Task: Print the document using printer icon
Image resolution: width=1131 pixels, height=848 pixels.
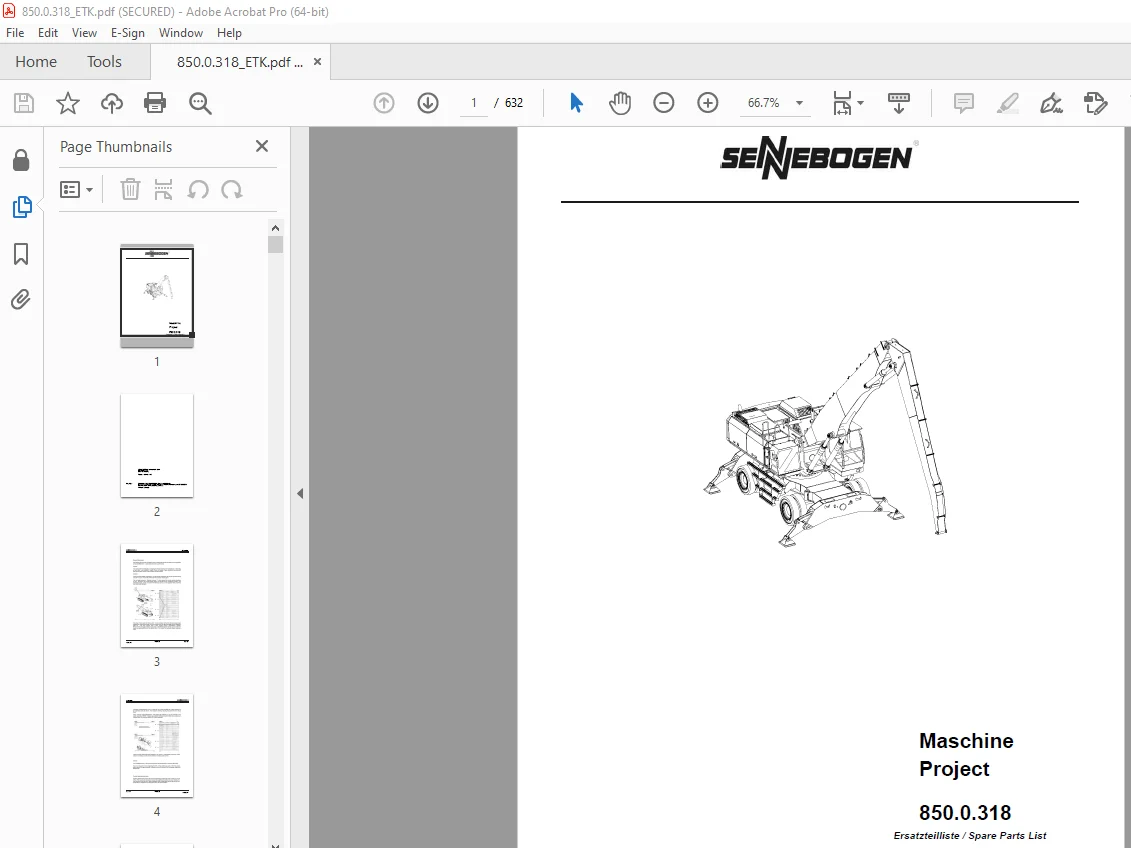Action: [155, 103]
